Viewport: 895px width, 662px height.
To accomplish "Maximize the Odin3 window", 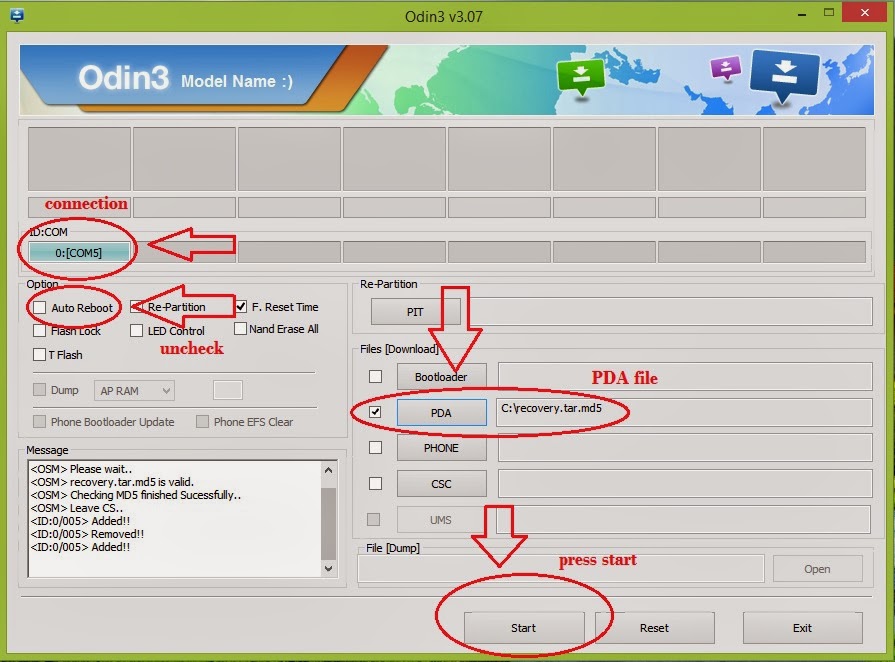I will pyautogui.click(x=829, y=13).
